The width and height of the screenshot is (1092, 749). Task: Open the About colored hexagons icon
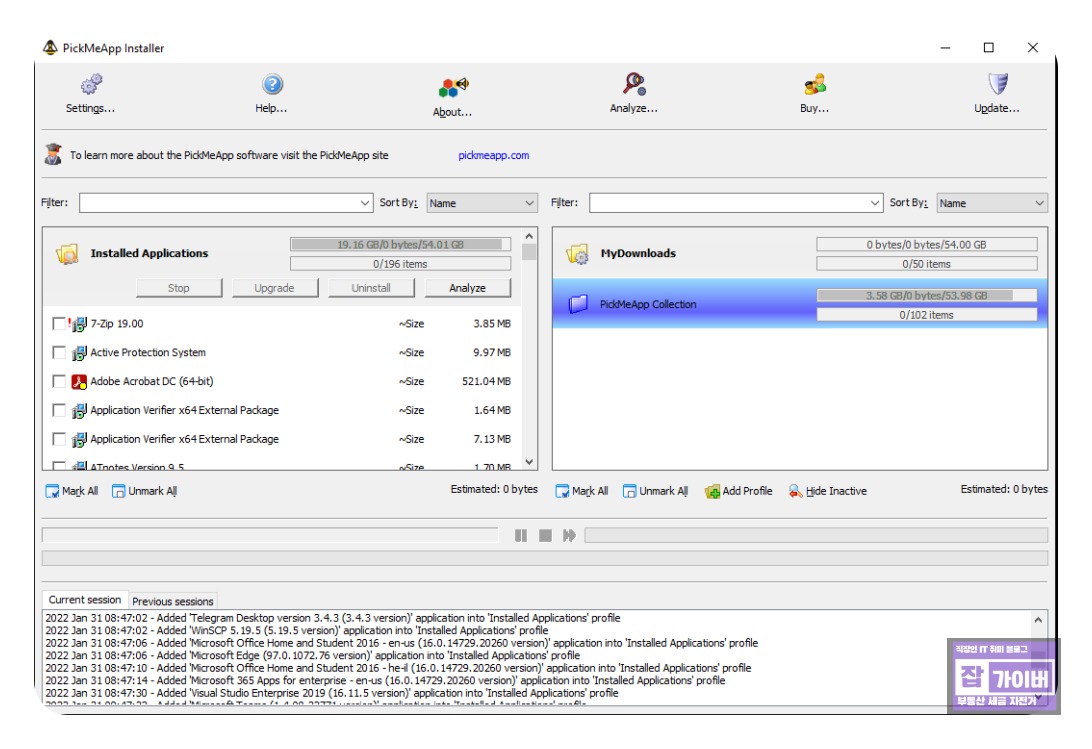point(453,87)
